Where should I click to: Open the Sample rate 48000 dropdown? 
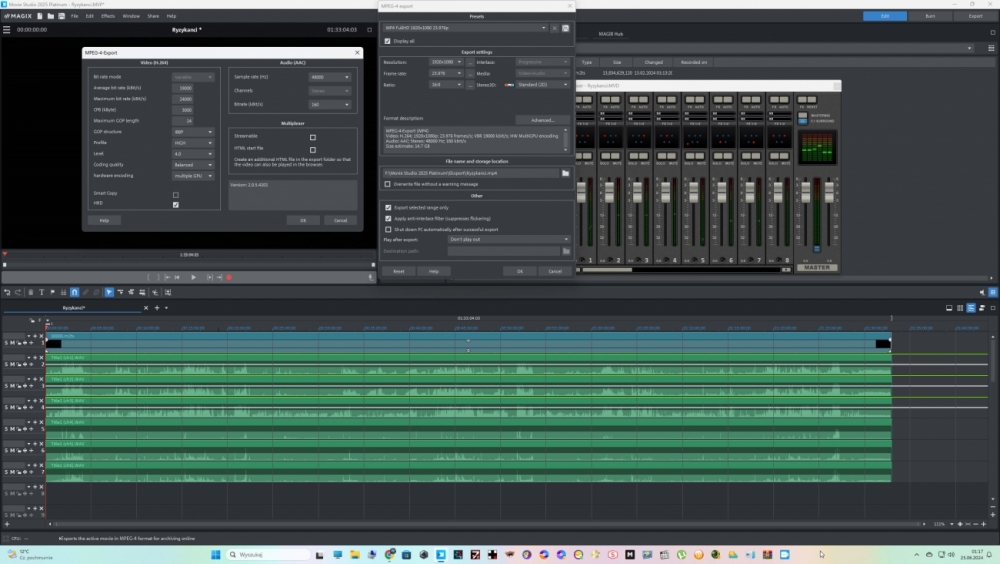330,77
